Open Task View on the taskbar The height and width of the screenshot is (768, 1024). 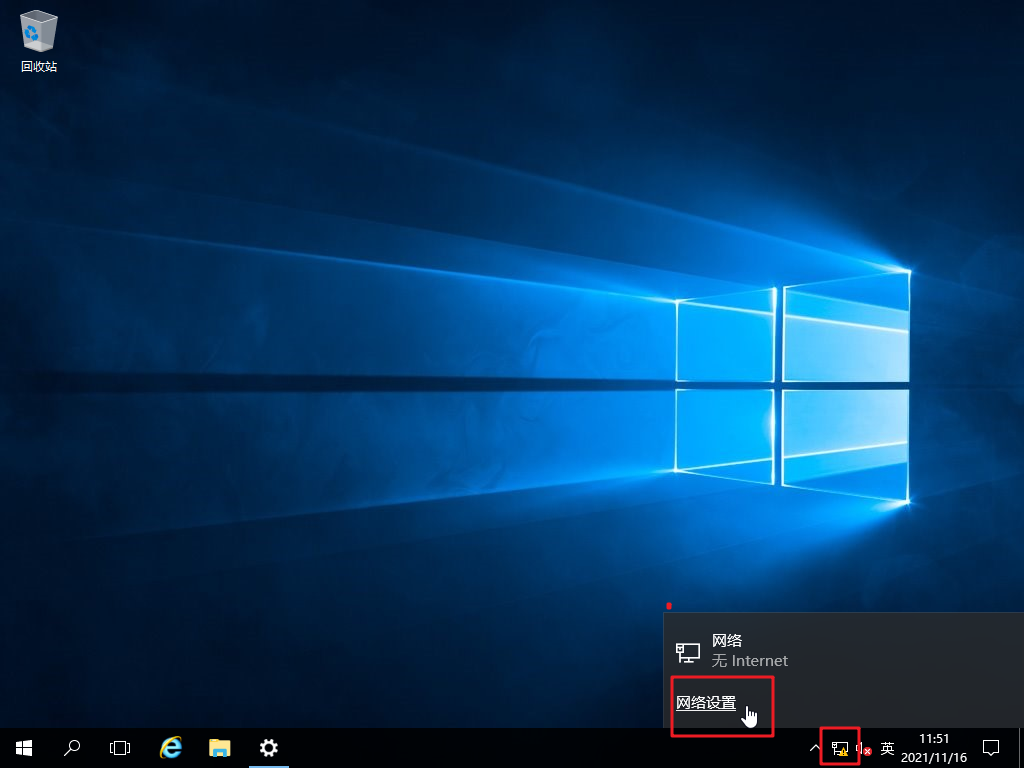click(120, 748)
